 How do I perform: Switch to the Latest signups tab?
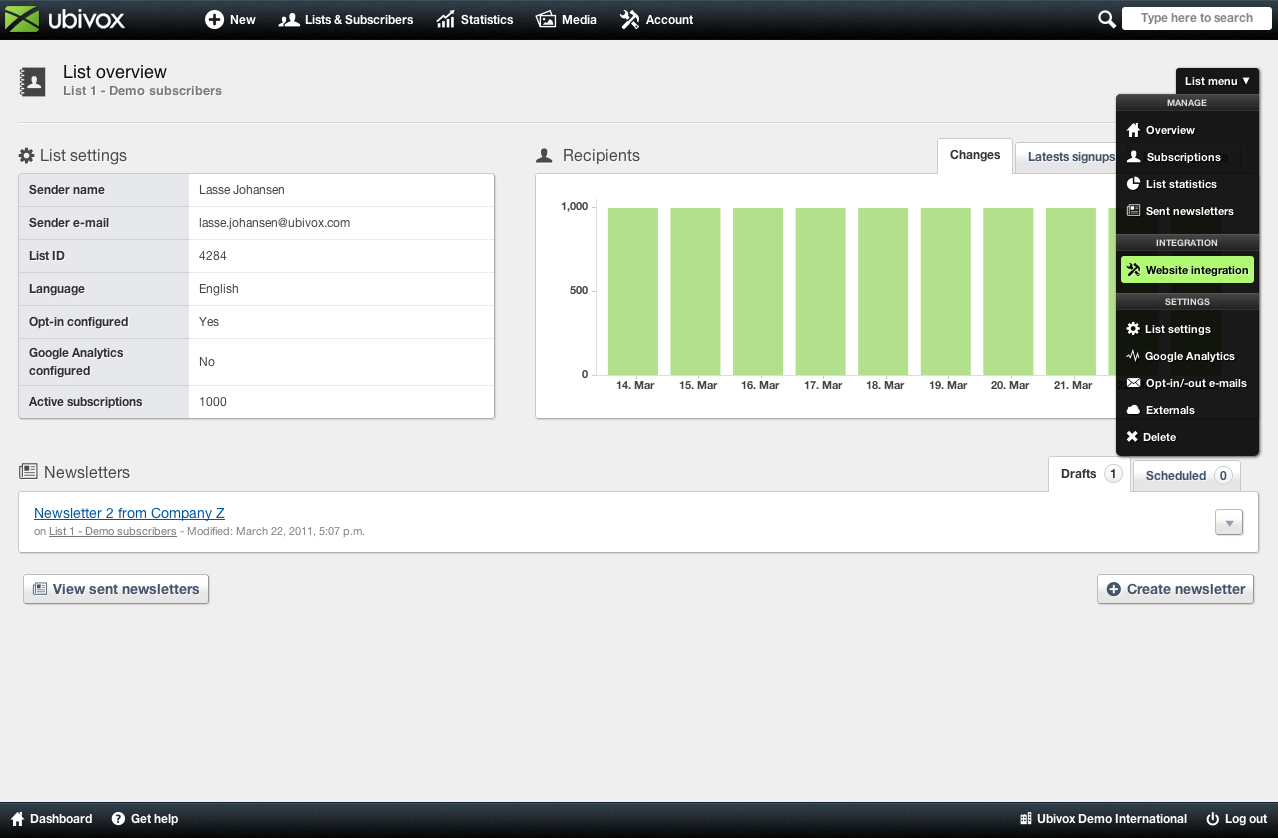1069,157
